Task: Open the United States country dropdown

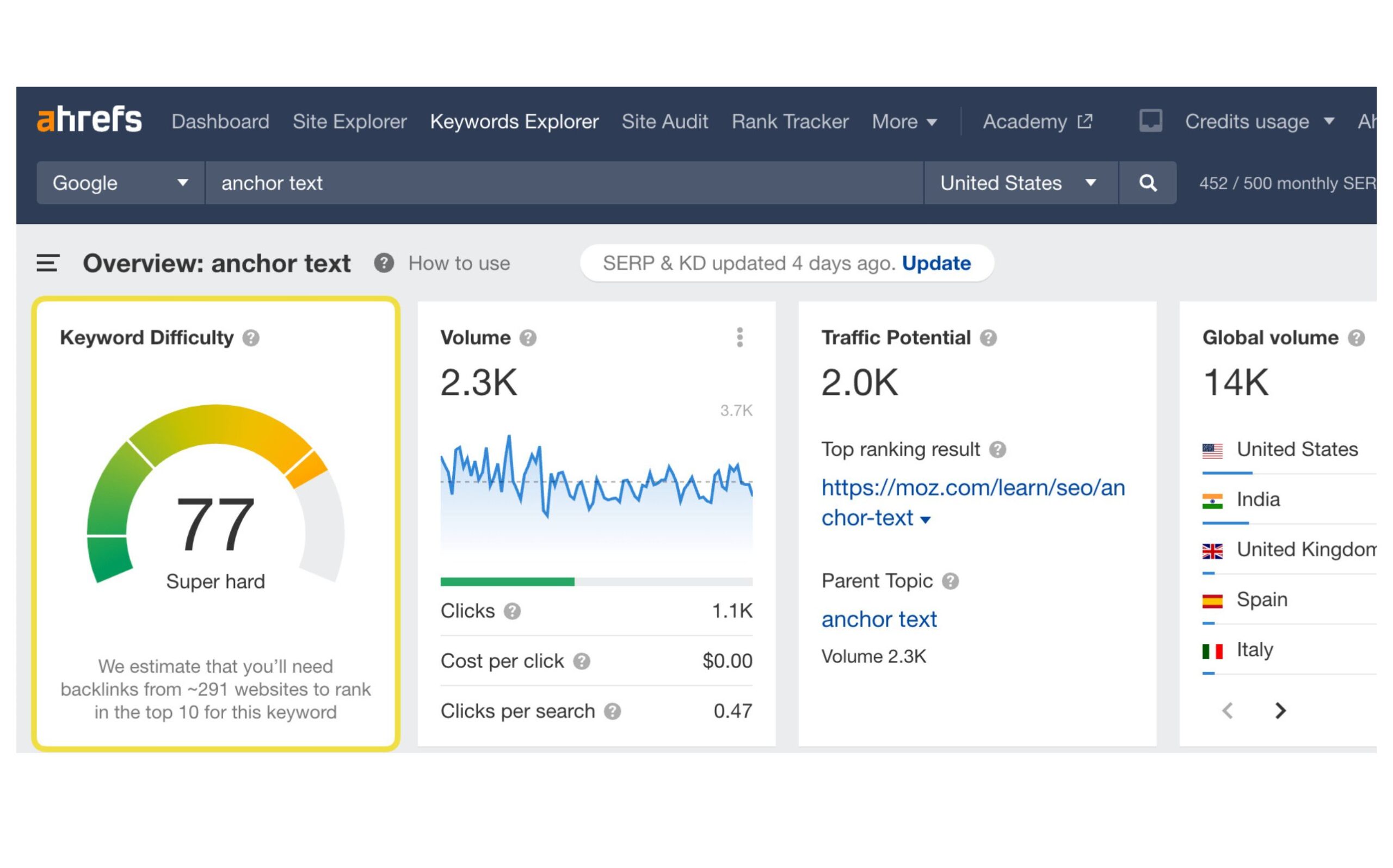Action: 1020,183
